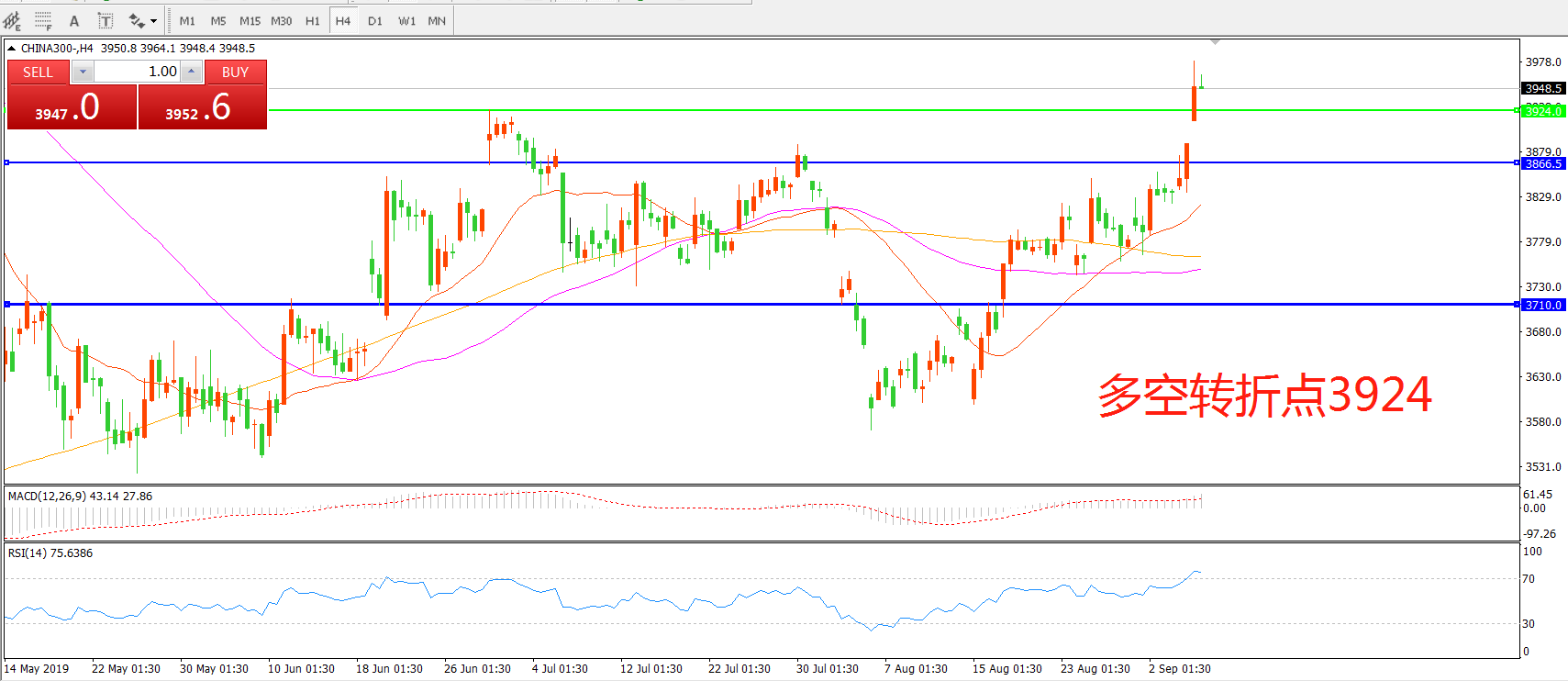Select the MN monthly timeframe
Viewport: 1568px width, 681px height.
pyautogui.click(x=437, y=20)
